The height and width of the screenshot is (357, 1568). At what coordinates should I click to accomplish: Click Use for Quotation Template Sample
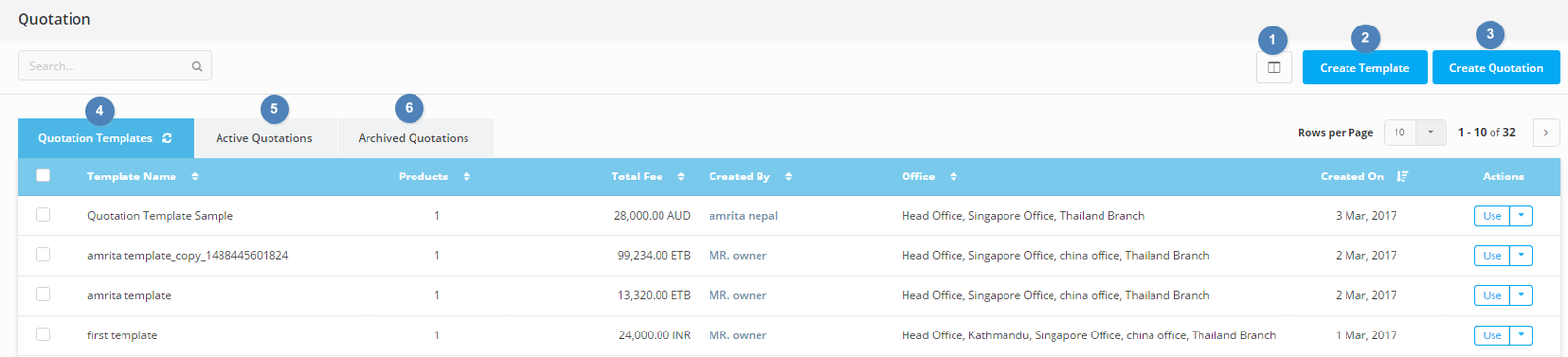point(1492,216)
